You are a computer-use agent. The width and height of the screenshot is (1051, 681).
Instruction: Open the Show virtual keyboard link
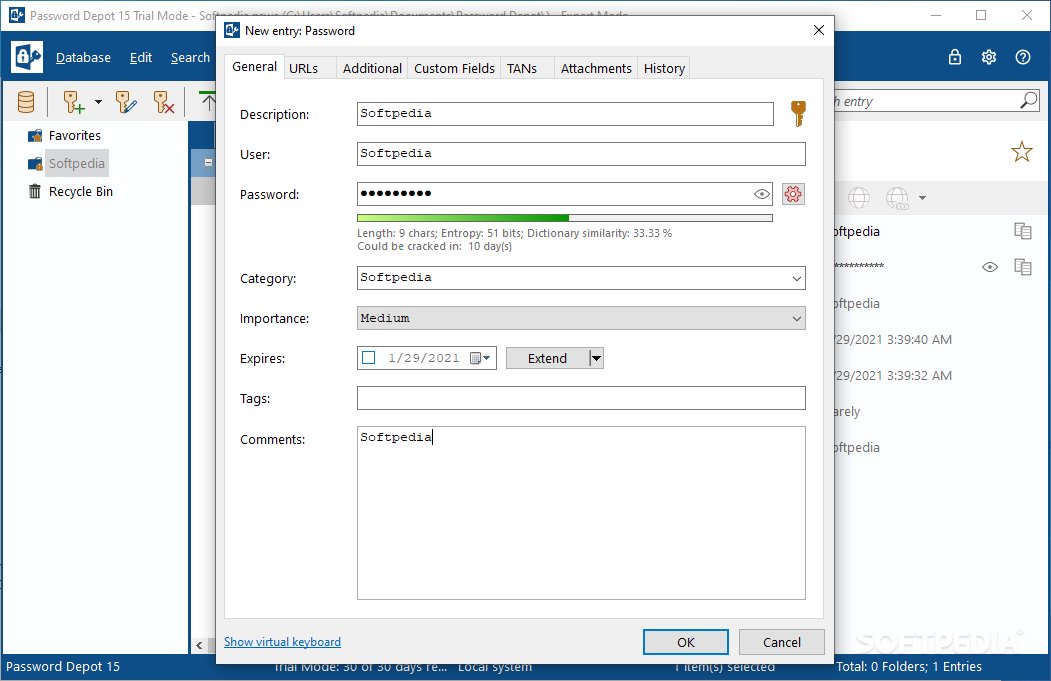tap(282, 641)
